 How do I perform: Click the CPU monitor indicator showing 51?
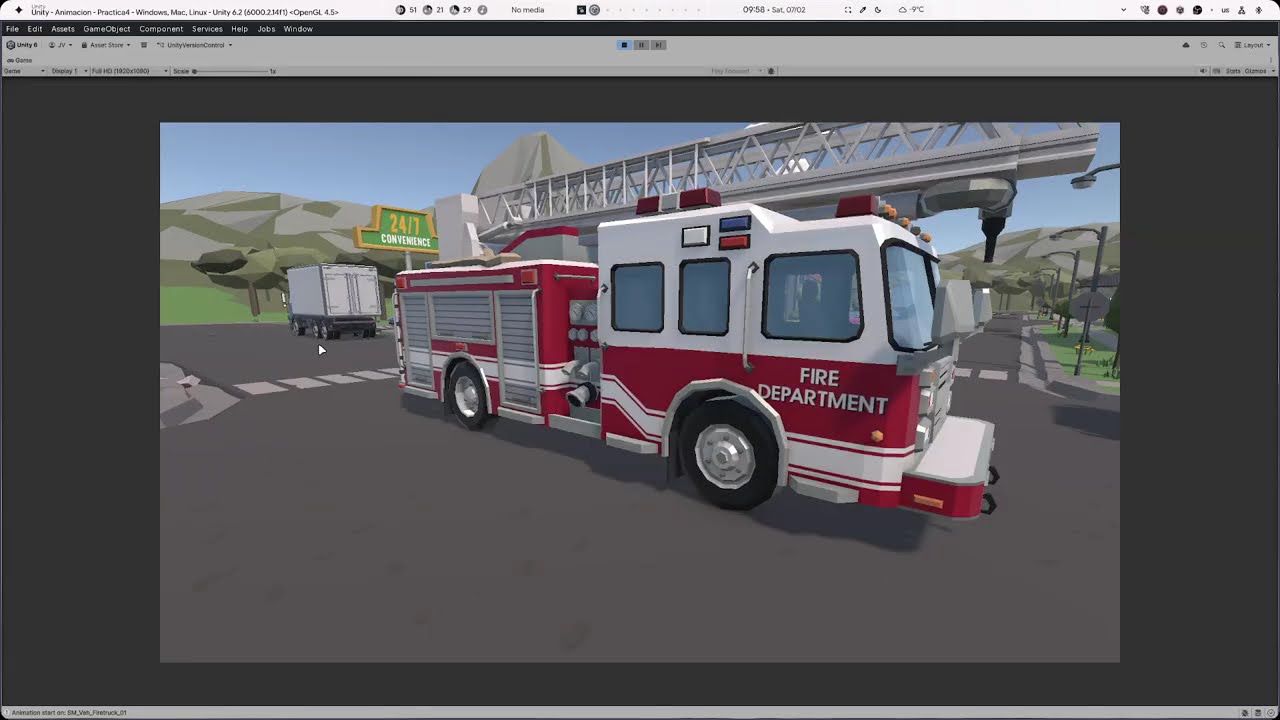[x=406, y=10]
